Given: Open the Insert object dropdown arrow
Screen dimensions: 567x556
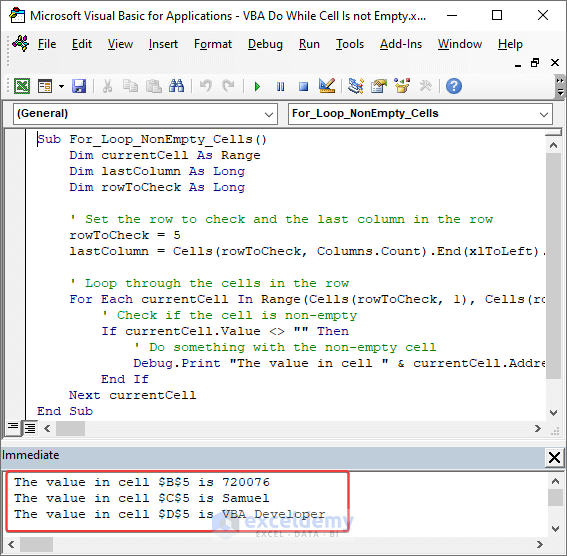Looking at the screenshot, I should (x=61, y=86).
